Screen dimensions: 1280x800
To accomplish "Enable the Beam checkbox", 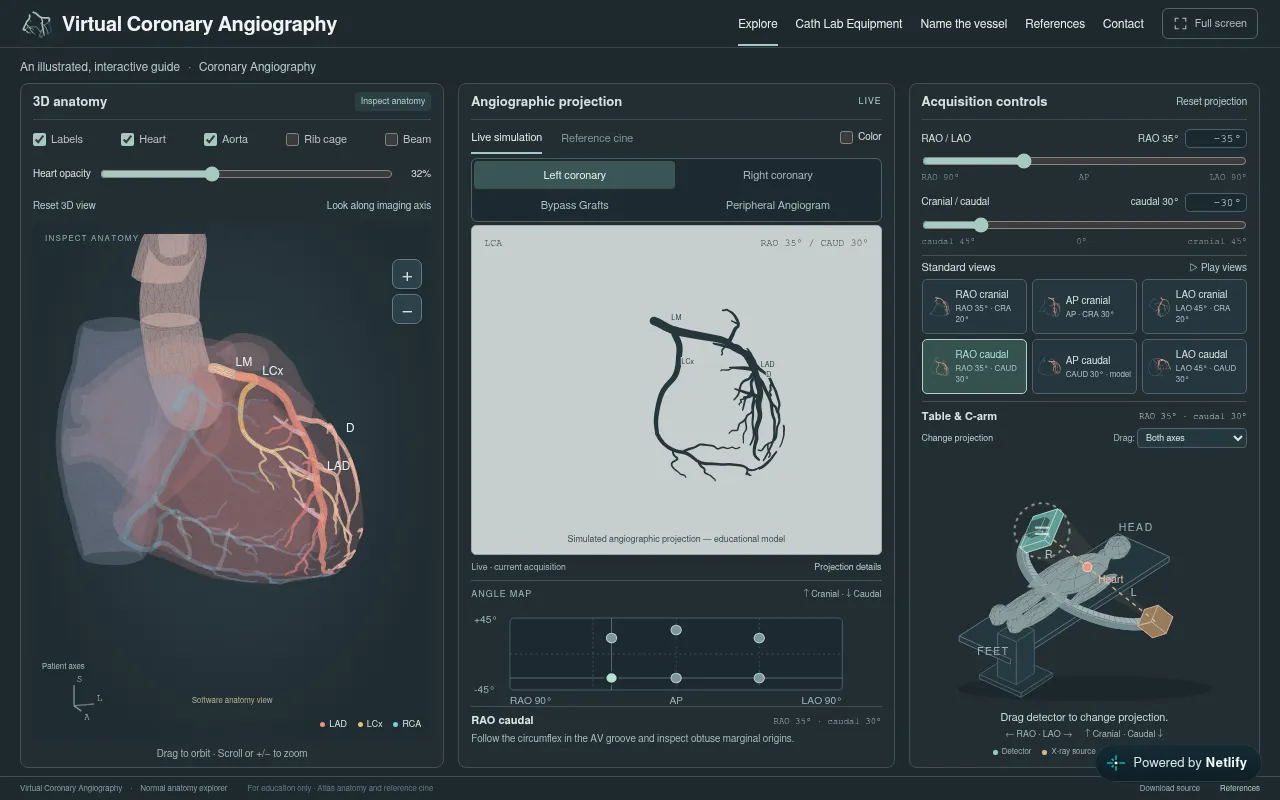I will (392, 140).
